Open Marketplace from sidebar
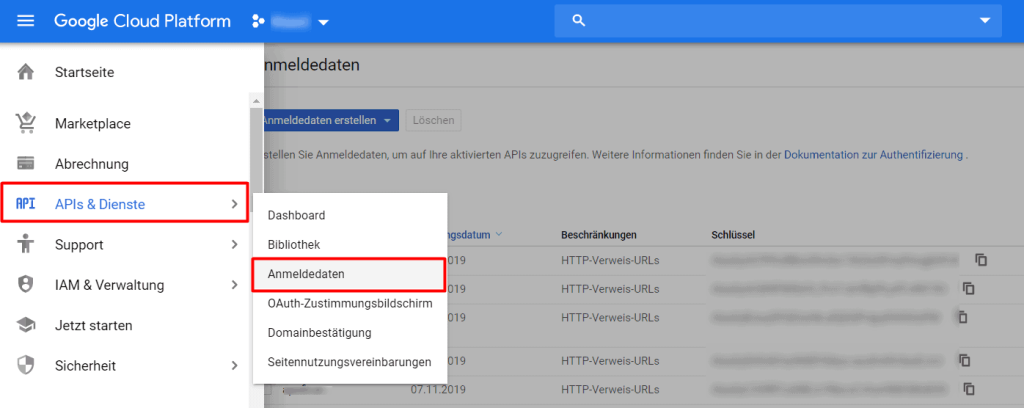This screenshot has height=408, width=1024. click(93, 123)
